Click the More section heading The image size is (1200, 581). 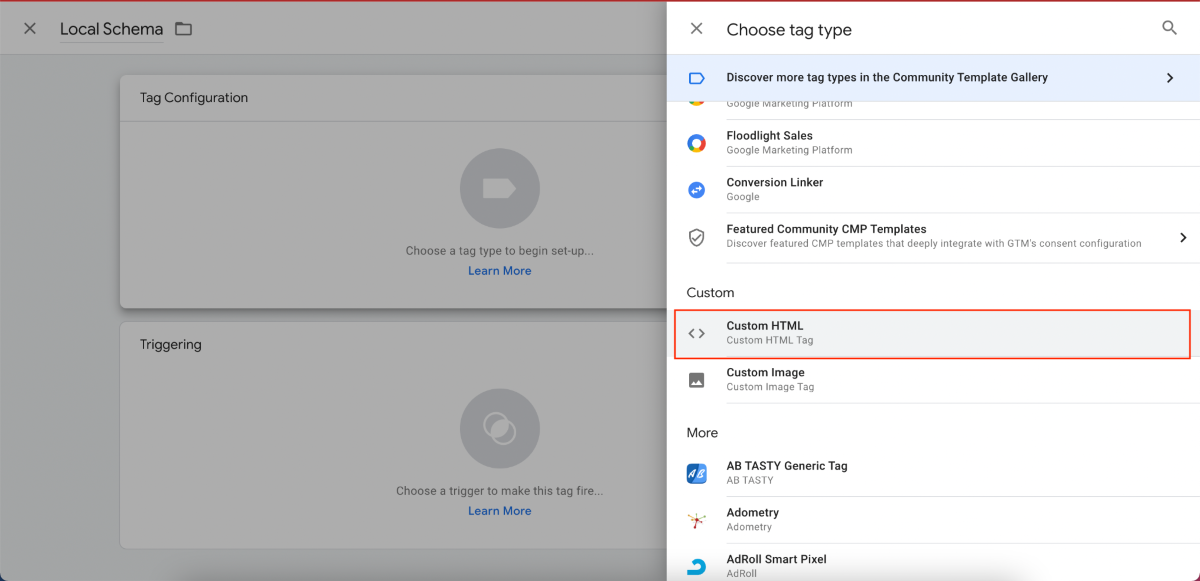point(702,433)
